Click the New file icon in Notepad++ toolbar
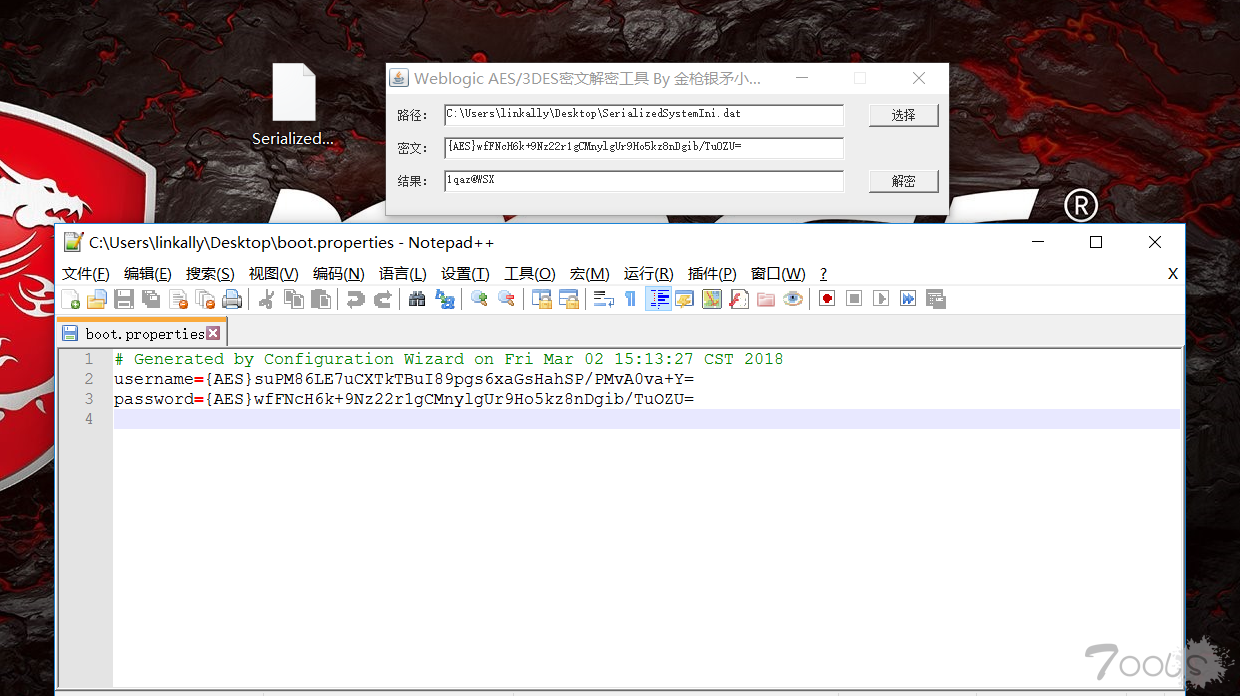The image size is (1240, 696). (x=71, y=299)
